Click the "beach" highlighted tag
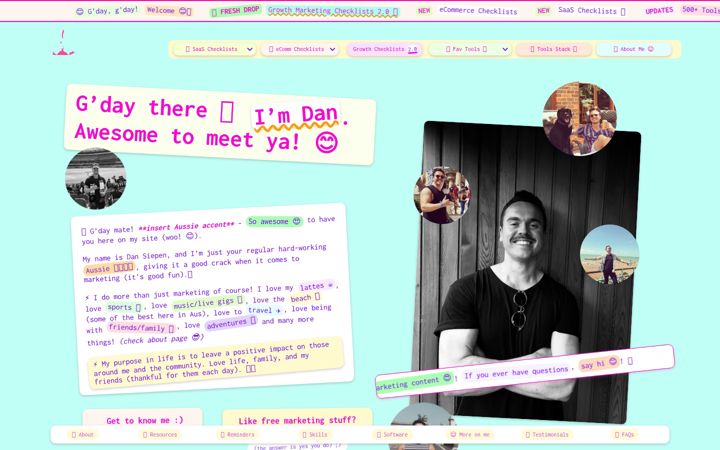Viewport: 720px width, 450px height. [305, 298]
